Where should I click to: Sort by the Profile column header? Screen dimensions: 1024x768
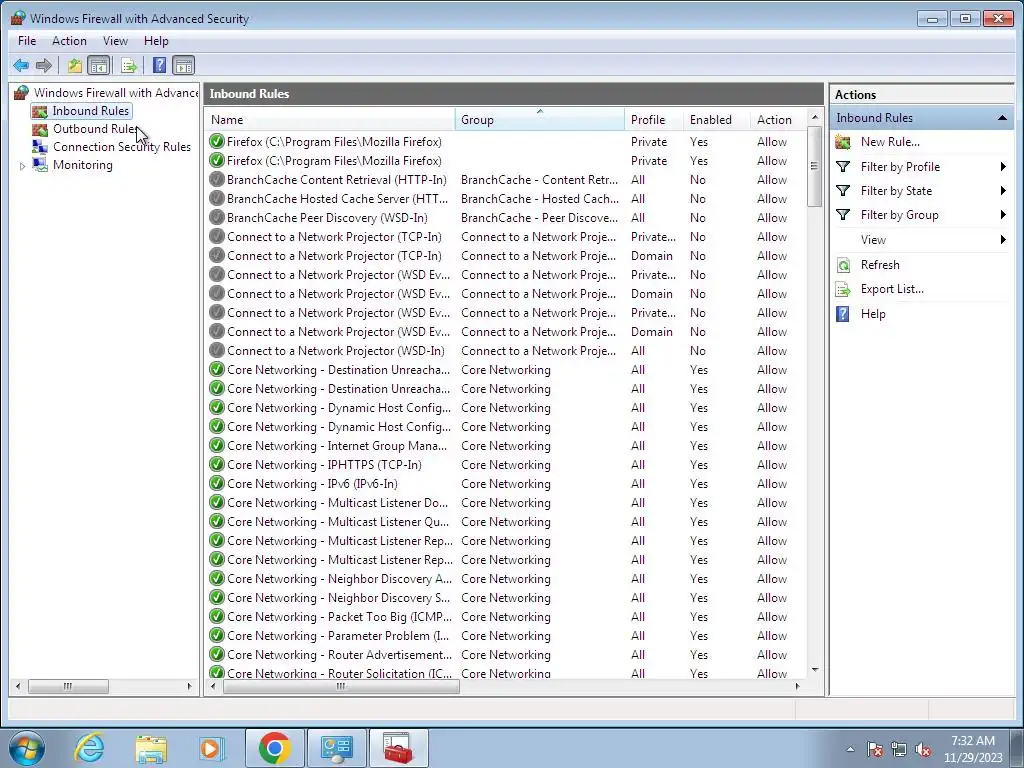(x=654, y=120)
